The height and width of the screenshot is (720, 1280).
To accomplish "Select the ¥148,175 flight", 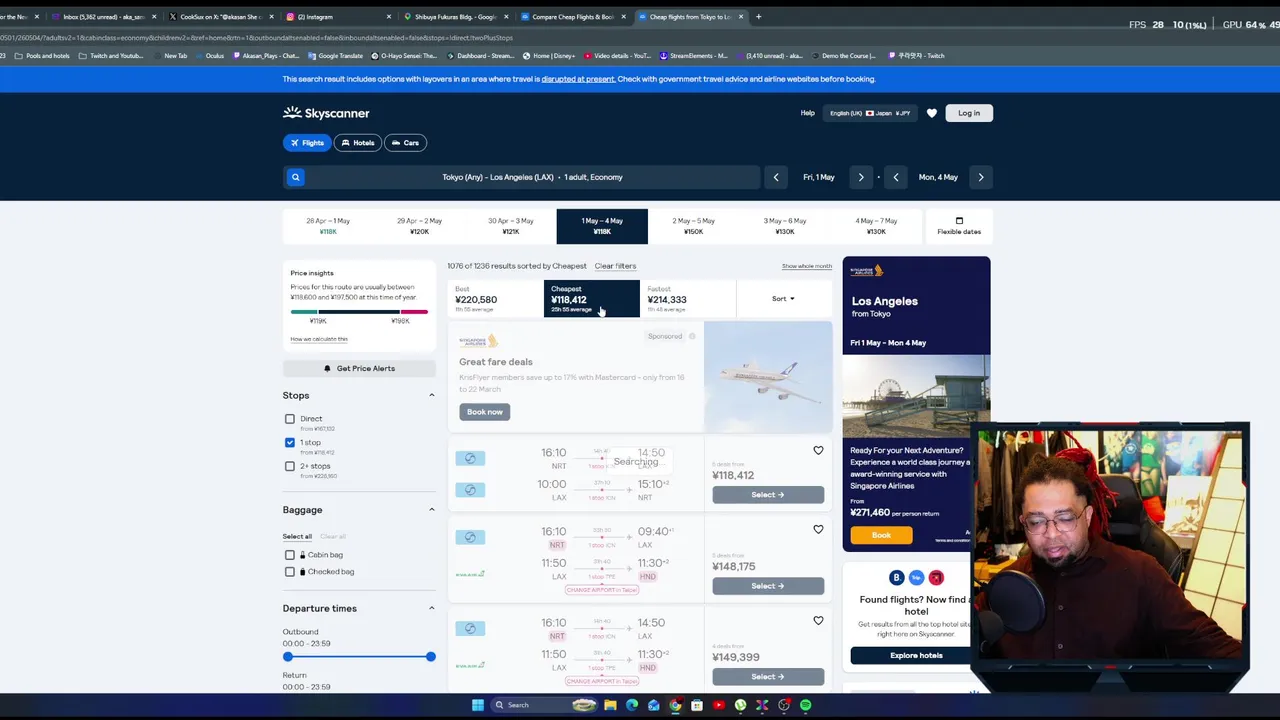I will (x=768, y=586).
